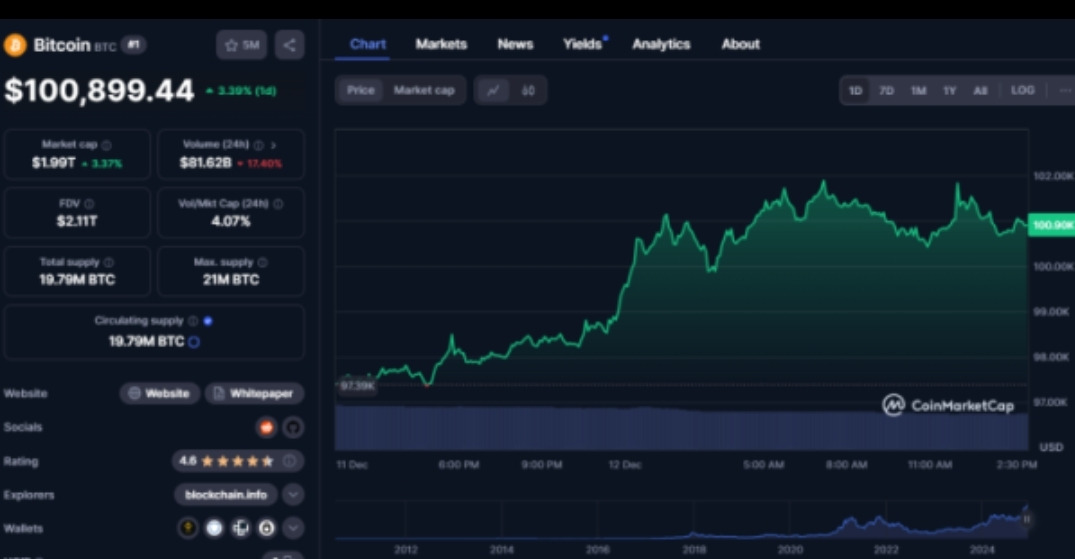Image resolution: width=1075 pixels, height=559 pixels.
Task: Open the Website link button
Action: tap(160, 393)
